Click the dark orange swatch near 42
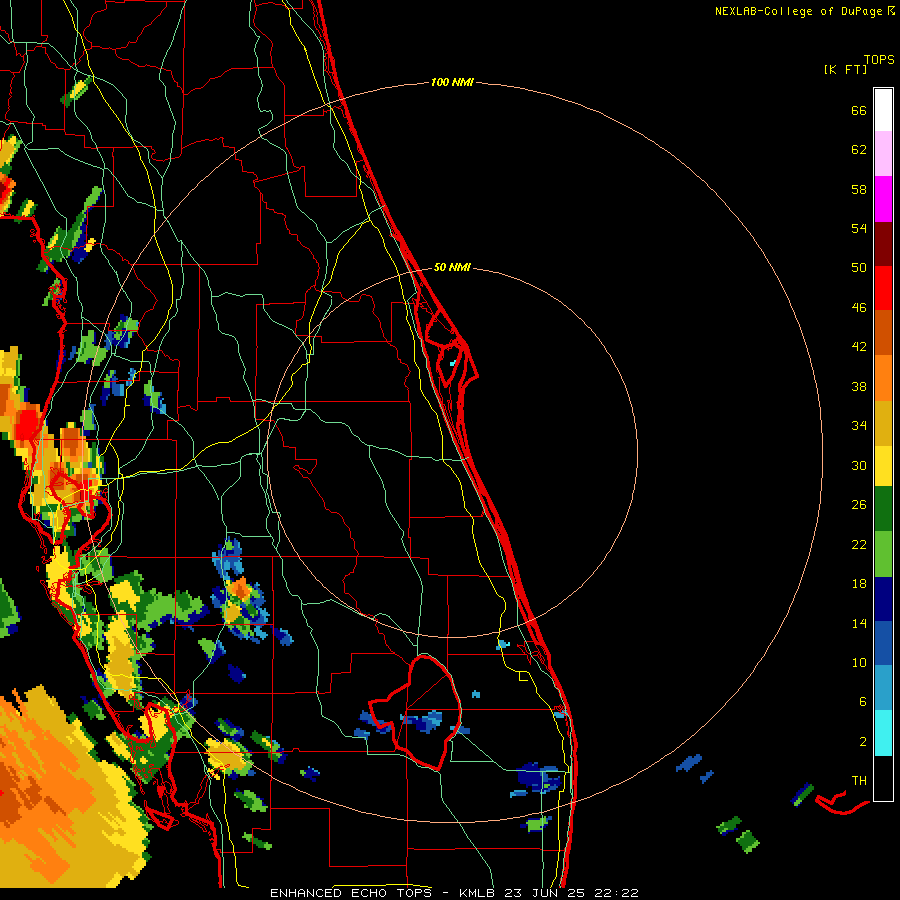The height and width of the screenshot is (900, 900). coord(883,332)
